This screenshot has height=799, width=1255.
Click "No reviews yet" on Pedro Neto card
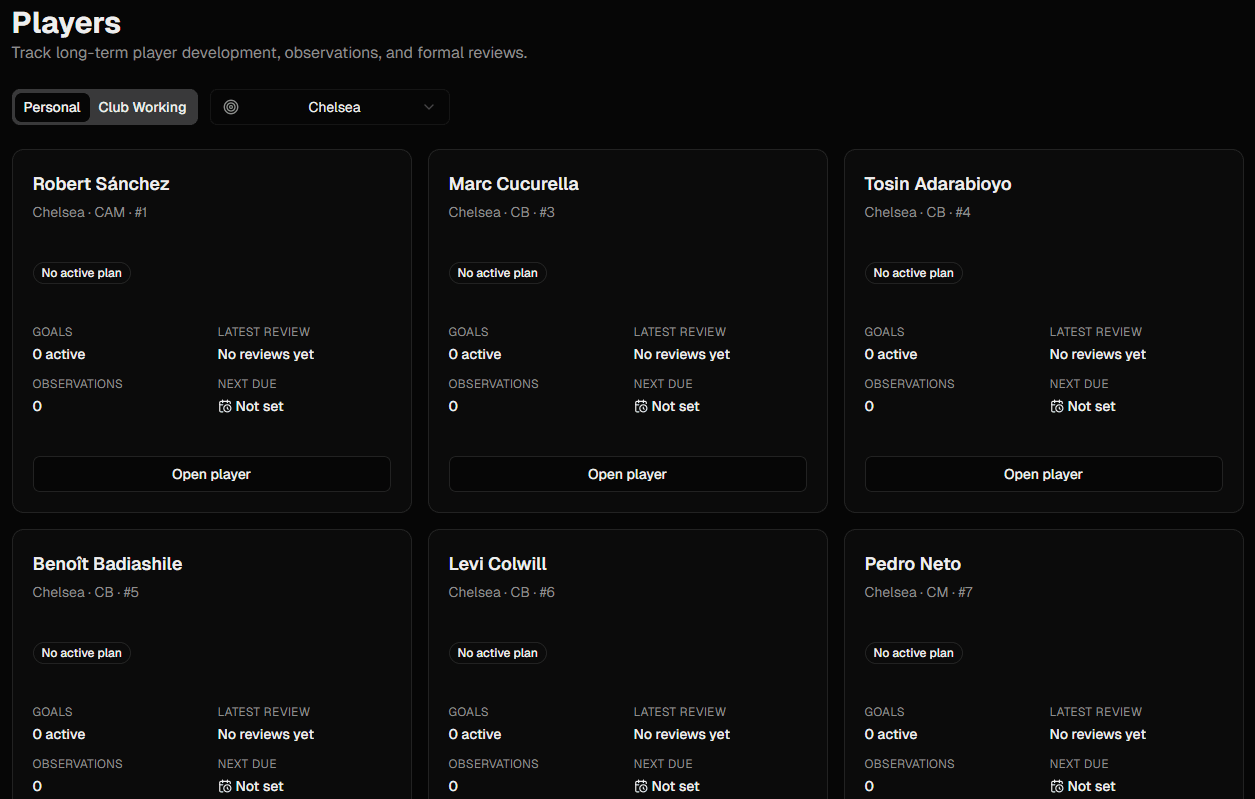coord(1098,734)
